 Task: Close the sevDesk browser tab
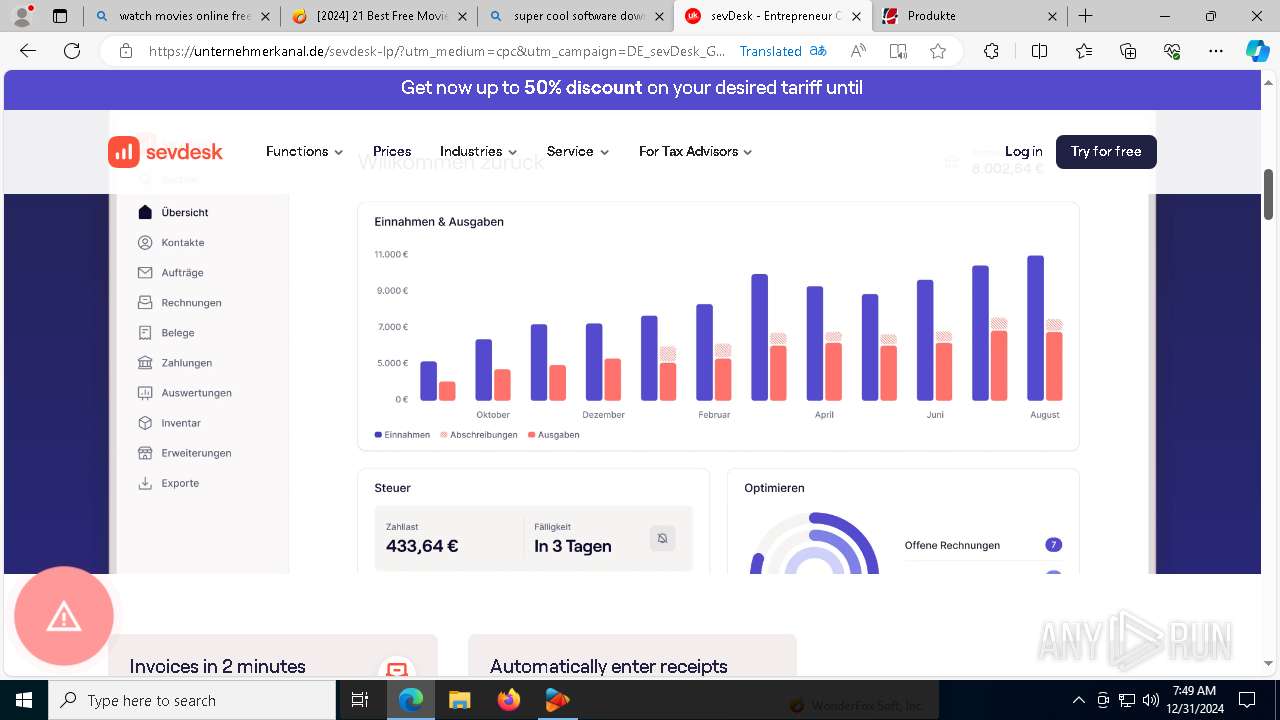[857, 16]
